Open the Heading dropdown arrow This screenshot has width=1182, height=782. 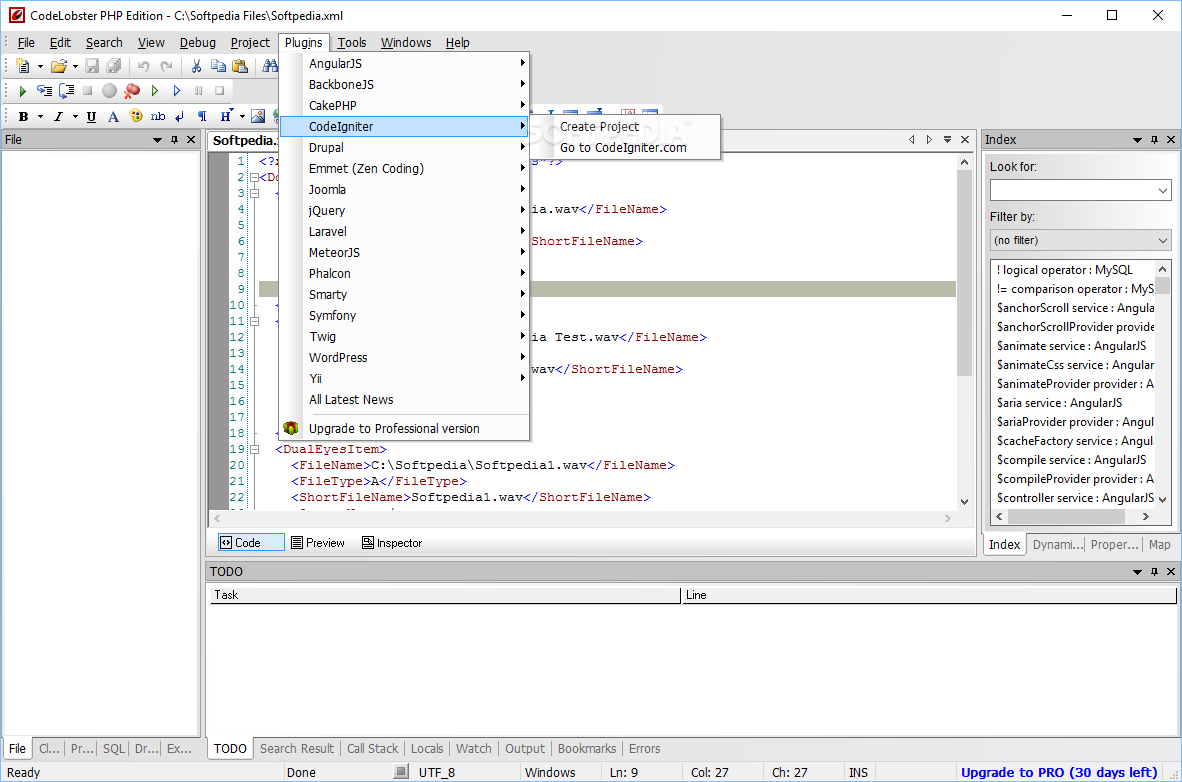click(242, 117)
